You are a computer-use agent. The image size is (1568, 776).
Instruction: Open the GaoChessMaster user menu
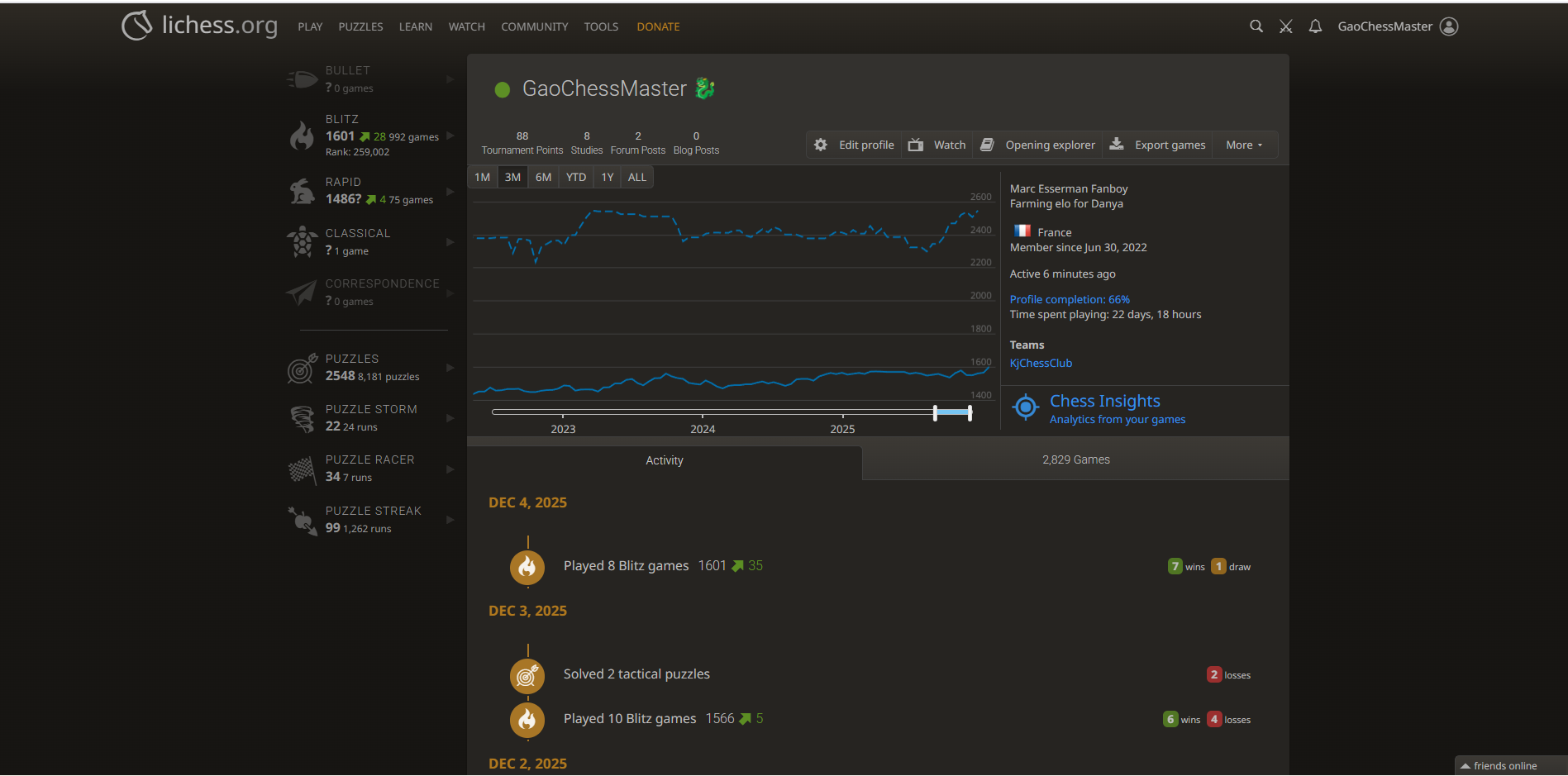[1397, 26]
